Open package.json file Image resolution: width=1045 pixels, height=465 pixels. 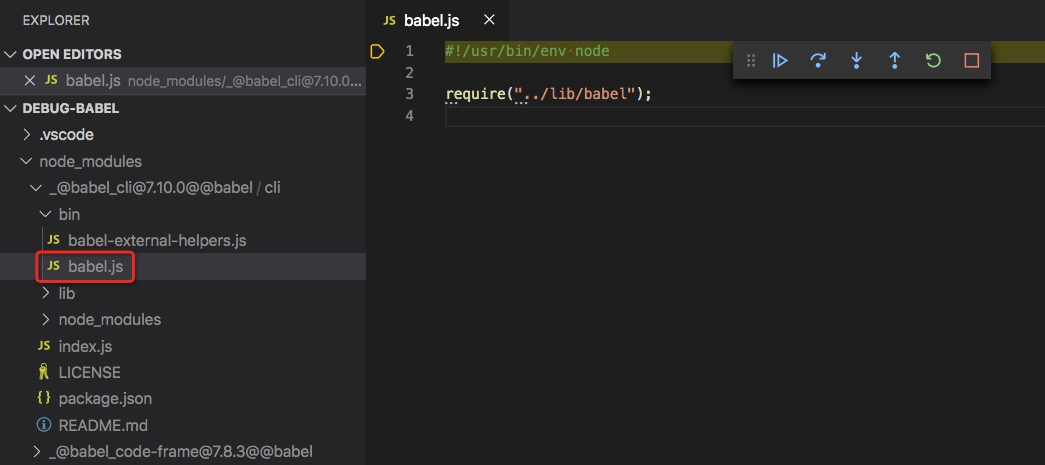click(x=105, y=399)
